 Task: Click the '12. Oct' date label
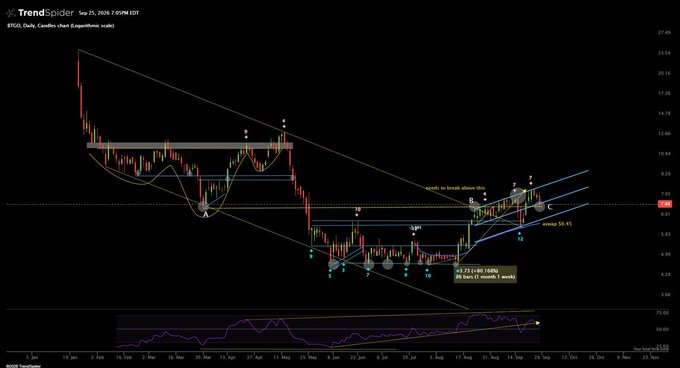[x=569, y=358]
